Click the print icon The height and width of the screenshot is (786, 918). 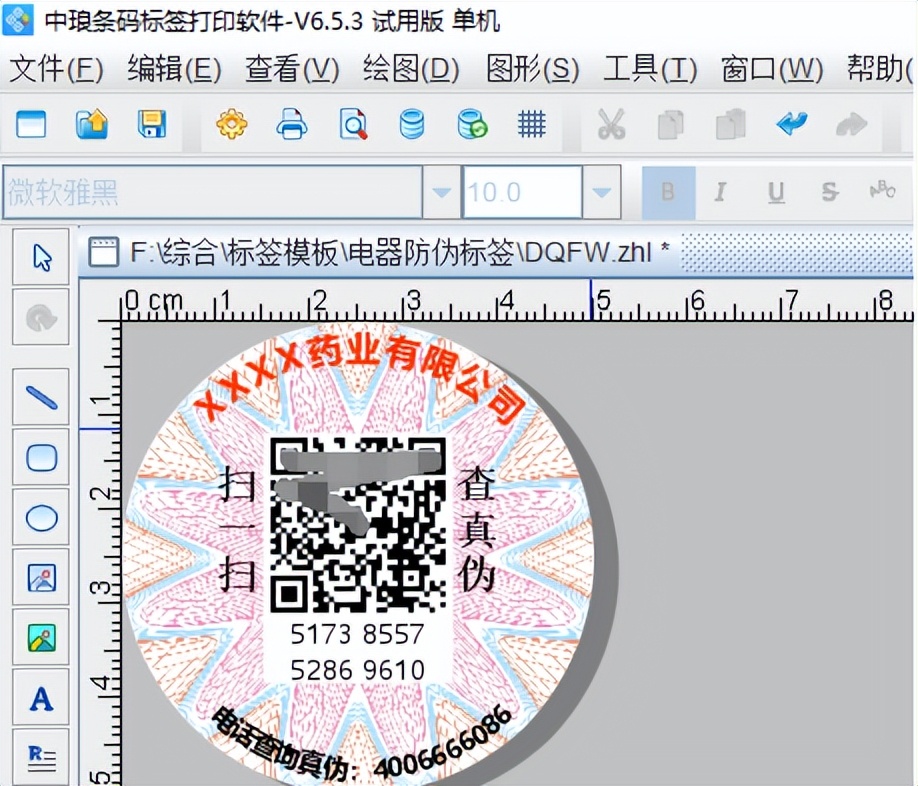292,124
